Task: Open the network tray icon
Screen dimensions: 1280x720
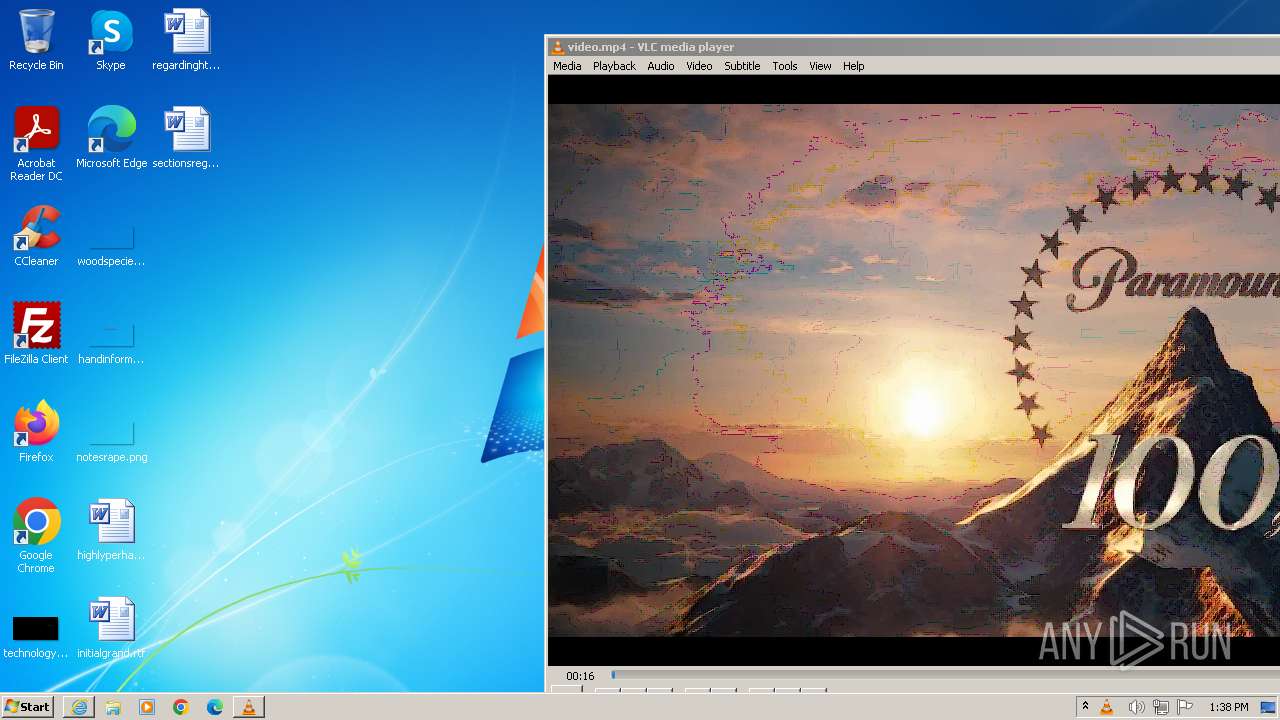Action: (1161, 707)
